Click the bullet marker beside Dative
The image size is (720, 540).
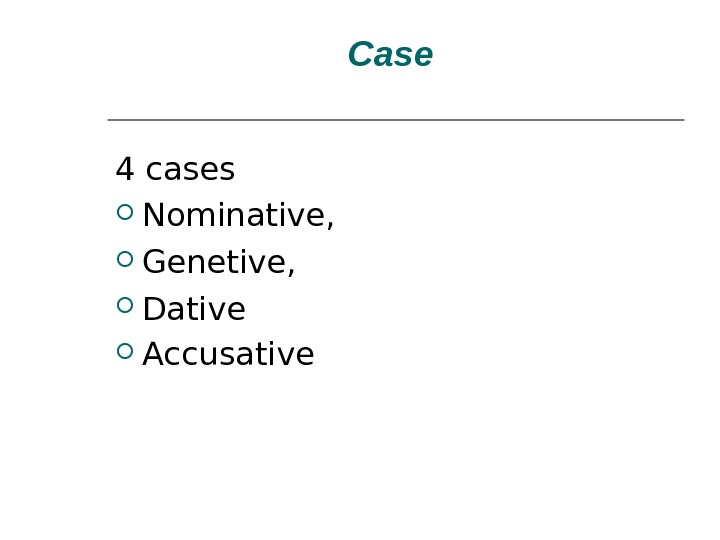tap(124, 306)
